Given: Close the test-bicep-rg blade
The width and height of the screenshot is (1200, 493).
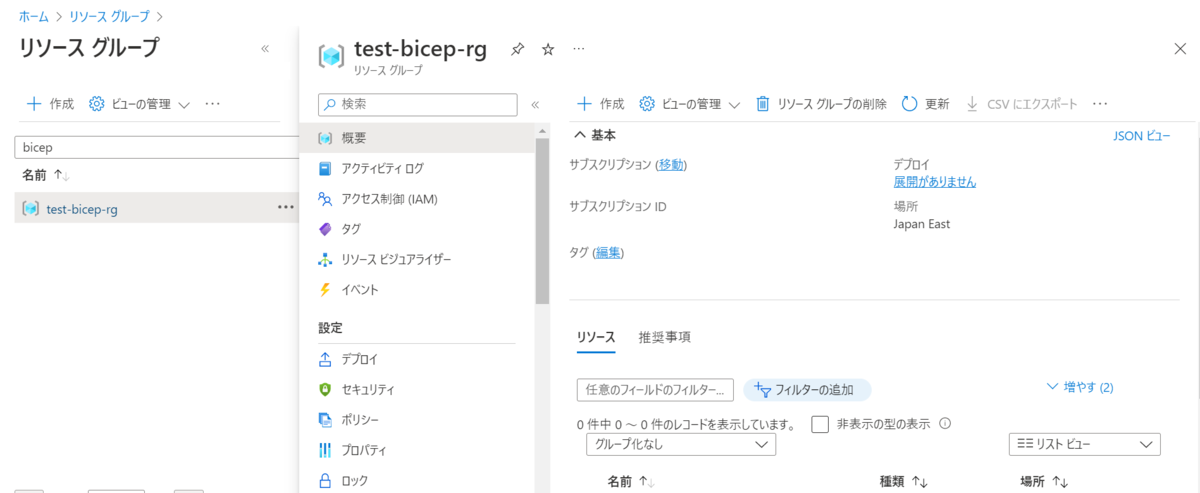Looking at the screenshot, I should (x=1179, y=49).
